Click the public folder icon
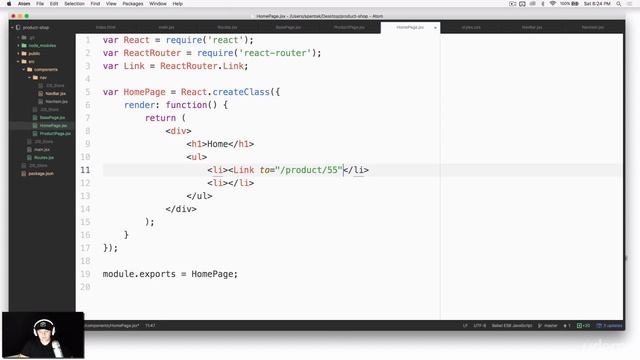The height and width of the screenshot is (360, 640). (x=24, y=53)
